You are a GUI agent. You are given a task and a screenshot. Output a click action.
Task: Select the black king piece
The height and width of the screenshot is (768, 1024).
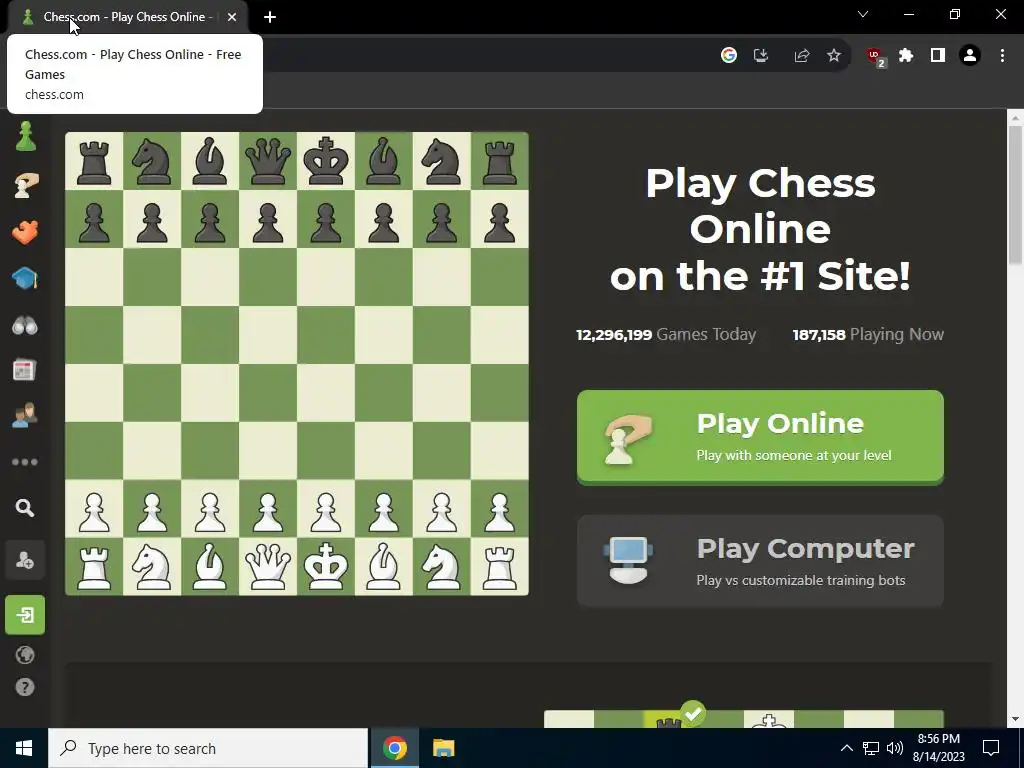[326, 161]
